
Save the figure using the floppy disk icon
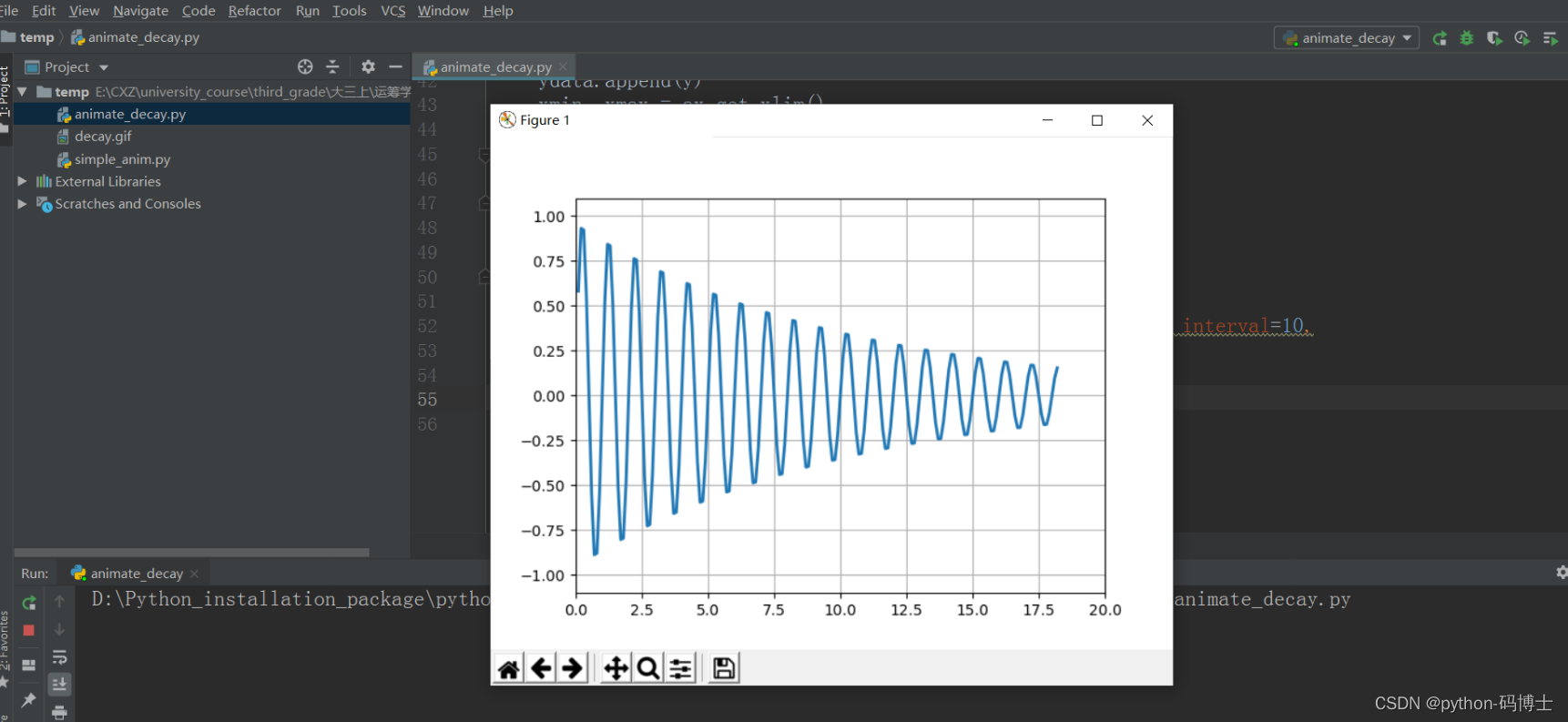click(725, 669)
